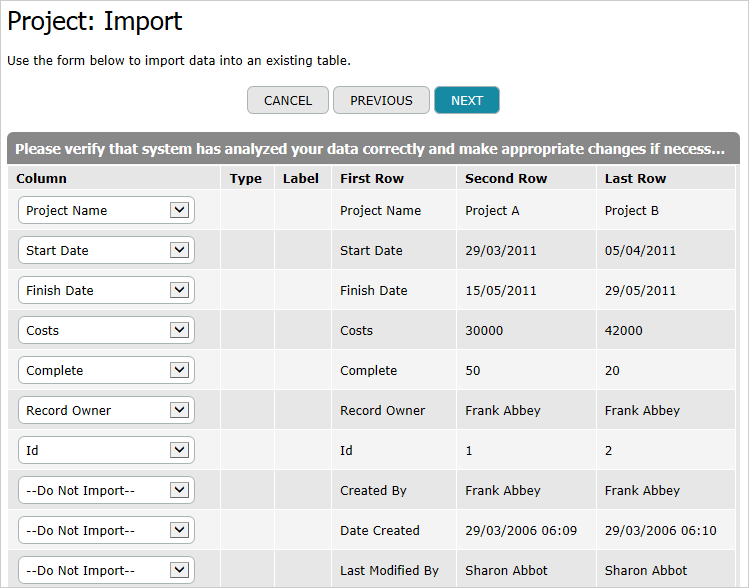Image resolution: width=749 pixels, height=588 pixels.
Task: Open the Complete column dropdown
Action: pos(106,370)
